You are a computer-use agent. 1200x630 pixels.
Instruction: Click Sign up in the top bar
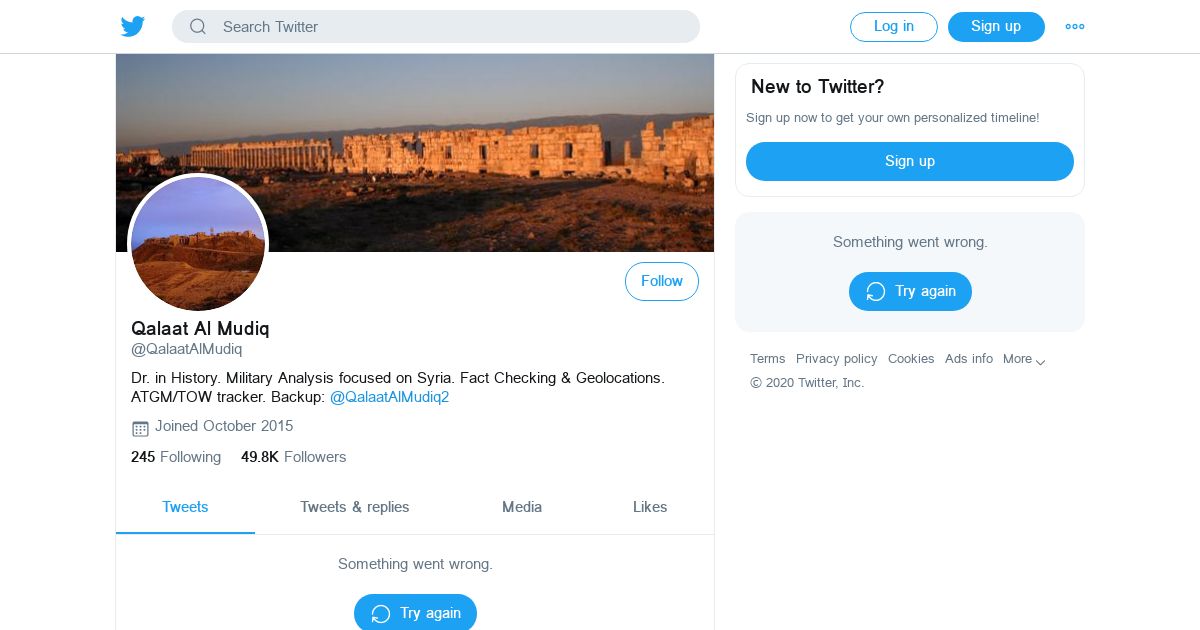pos(996,27)
